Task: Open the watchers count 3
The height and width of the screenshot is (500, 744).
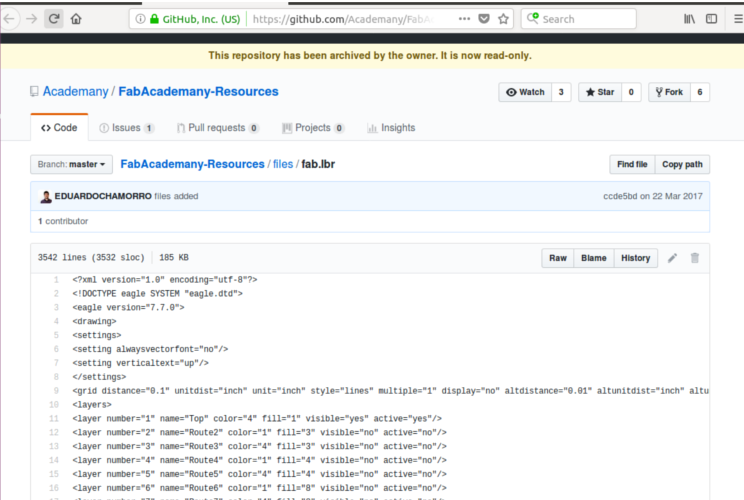Action: point(561,92)
